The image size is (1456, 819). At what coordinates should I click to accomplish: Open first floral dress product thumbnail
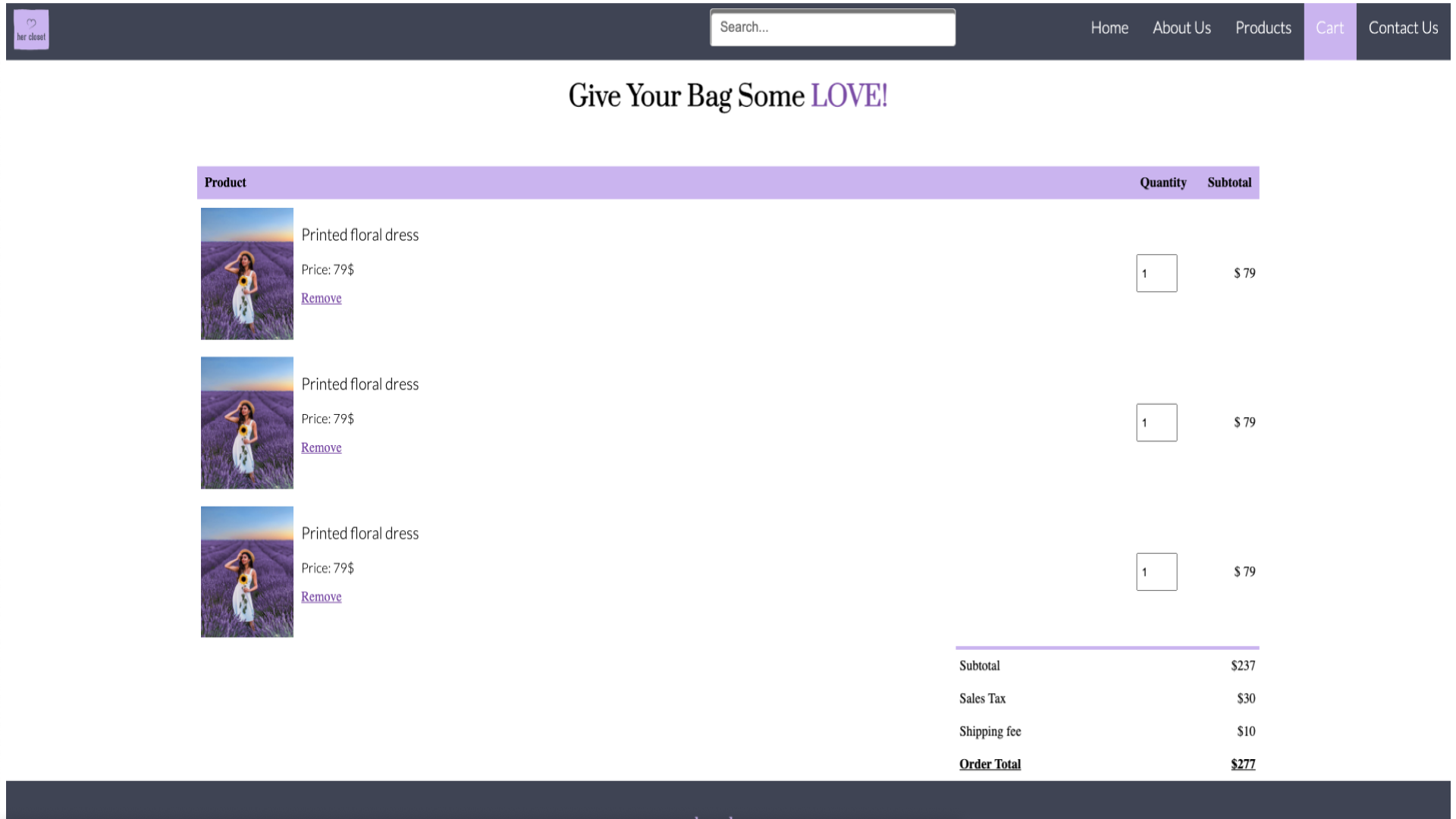246,273
